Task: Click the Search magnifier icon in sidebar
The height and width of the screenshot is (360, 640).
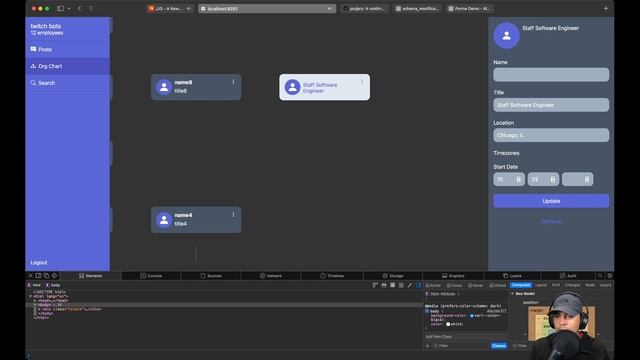Action: click(x=33, y=83)
